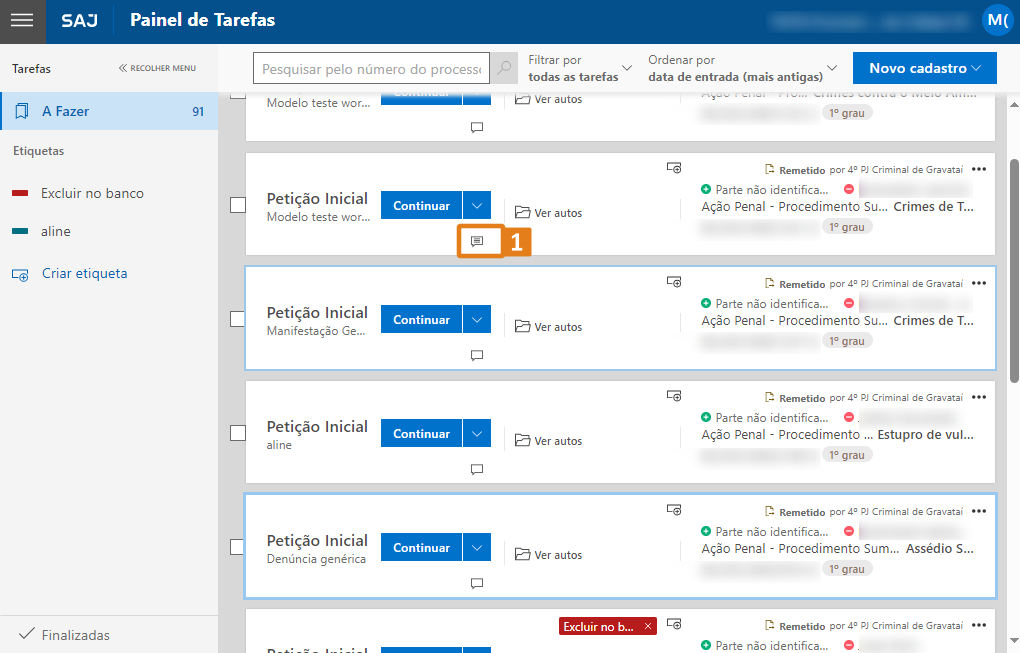Click the Criar etiqueta icon in sidebar
Viewport: 1020px width, 653px height.
21,274
